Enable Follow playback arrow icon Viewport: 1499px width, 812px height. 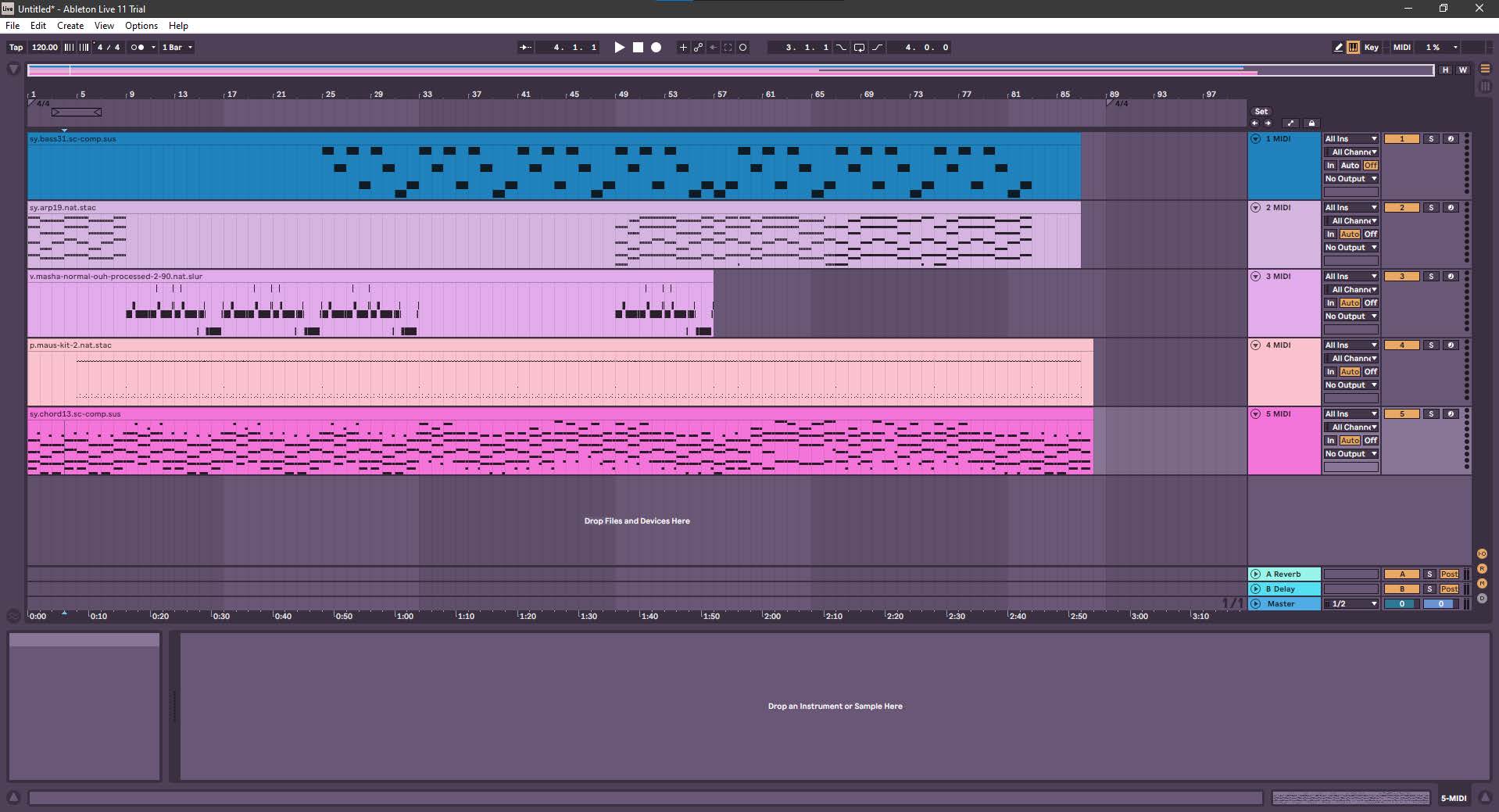525,48
